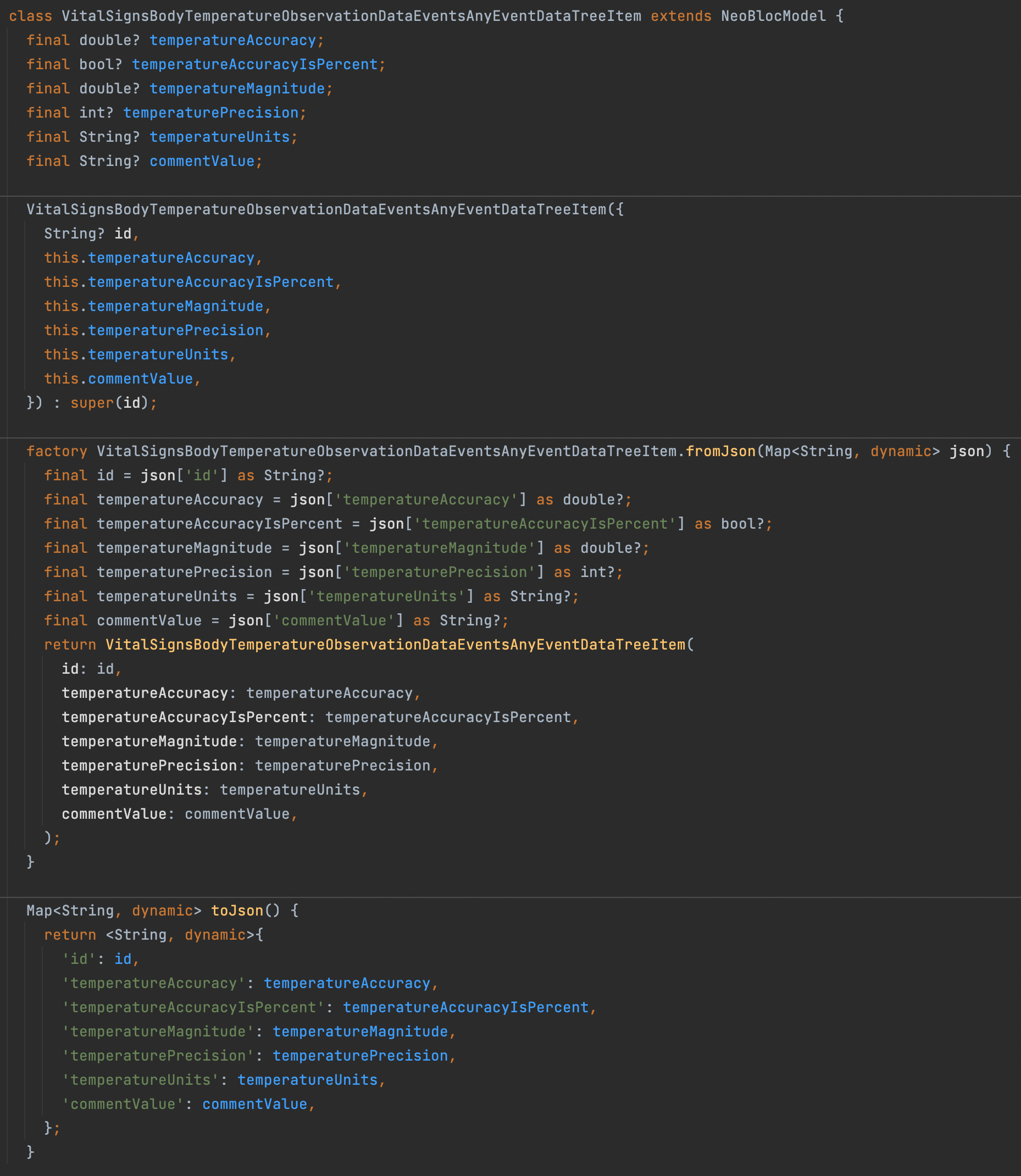1021x1176 pixels.
Task: Click 'temperatureAccuracy' string key in toJson map
Action: click(x=154, y=984)
